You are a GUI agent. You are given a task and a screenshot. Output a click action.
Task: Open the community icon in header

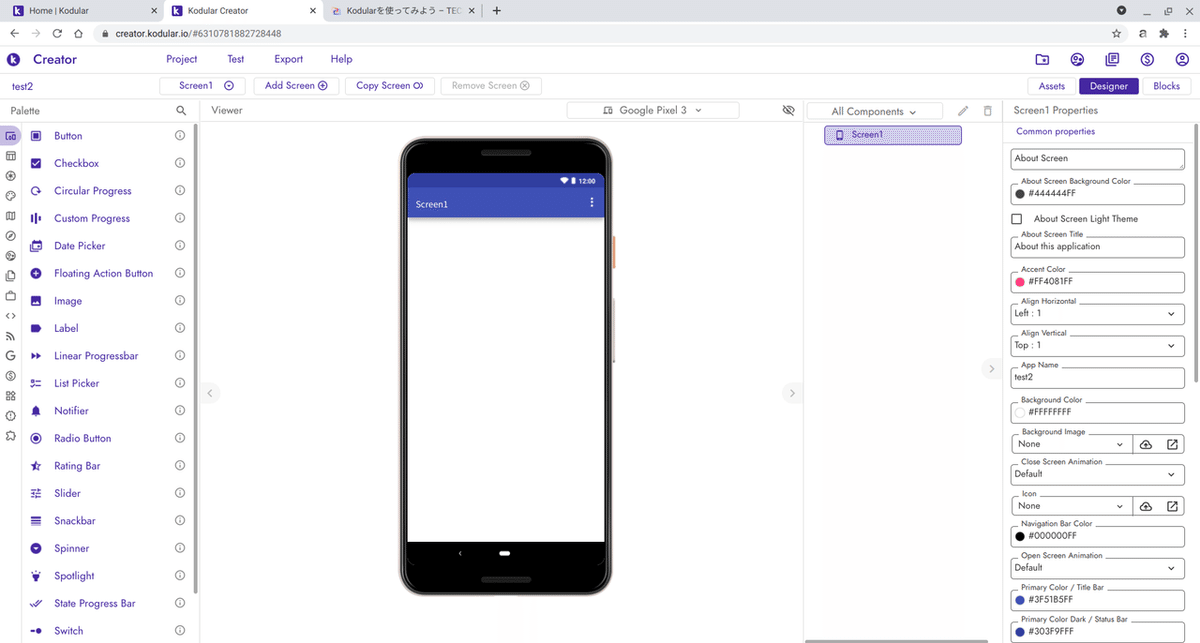point(1077,60)
